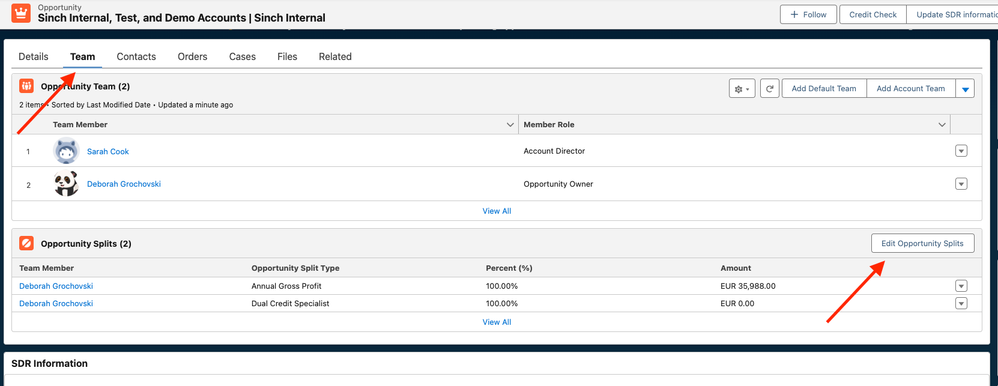Image resolution: width=998 pixels, height=386 pixels.
Task: Switch to the Files tab
Action: [x=287, y=57]
